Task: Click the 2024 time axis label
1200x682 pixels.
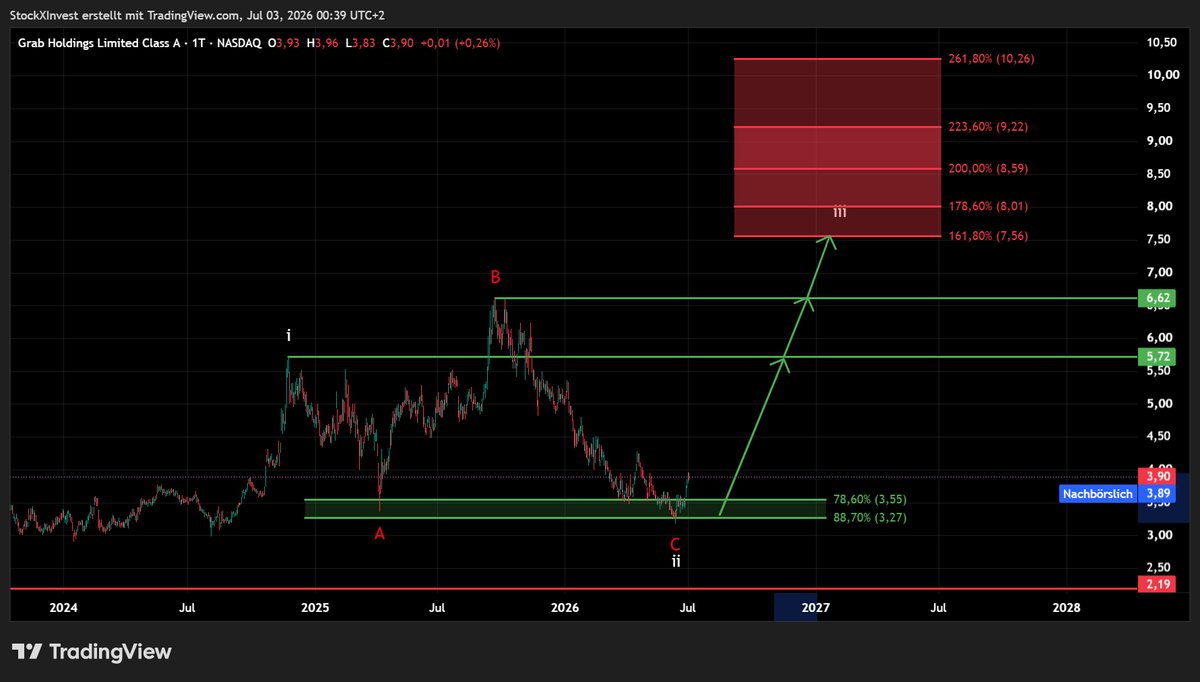Action: click(63, 607)
